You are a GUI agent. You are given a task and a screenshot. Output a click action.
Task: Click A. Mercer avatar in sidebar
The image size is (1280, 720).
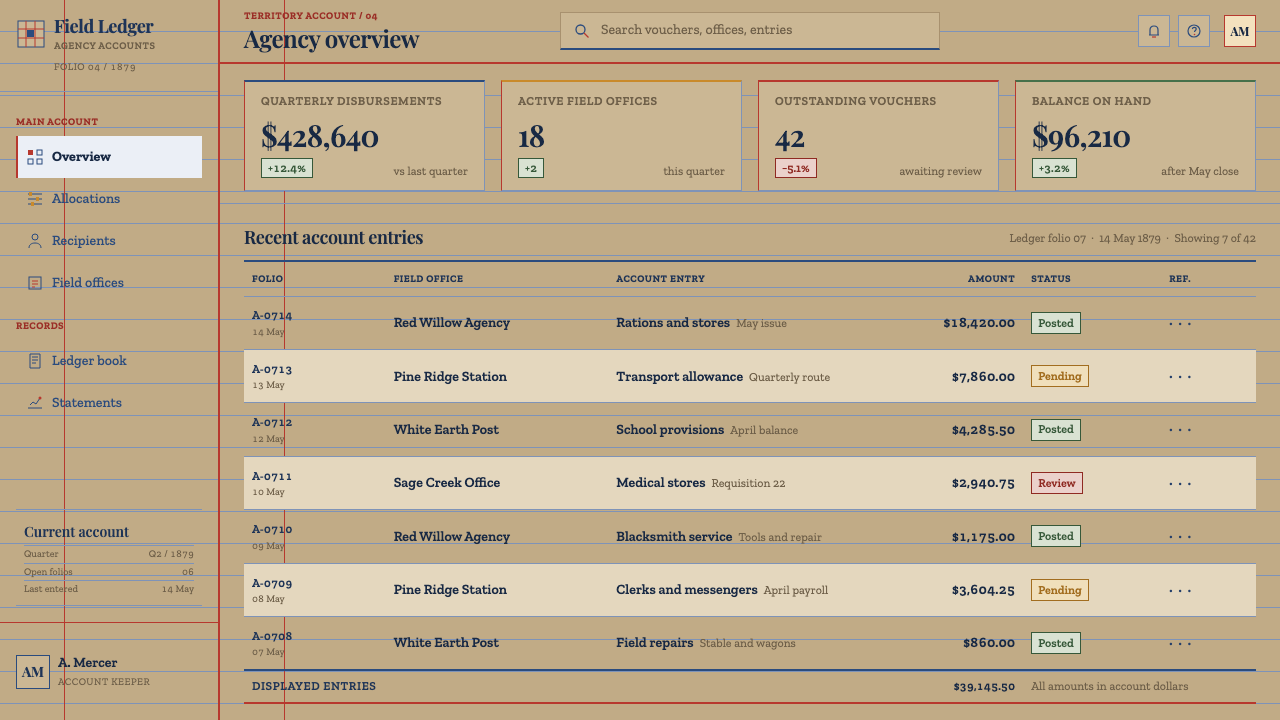tap(33, 672)
